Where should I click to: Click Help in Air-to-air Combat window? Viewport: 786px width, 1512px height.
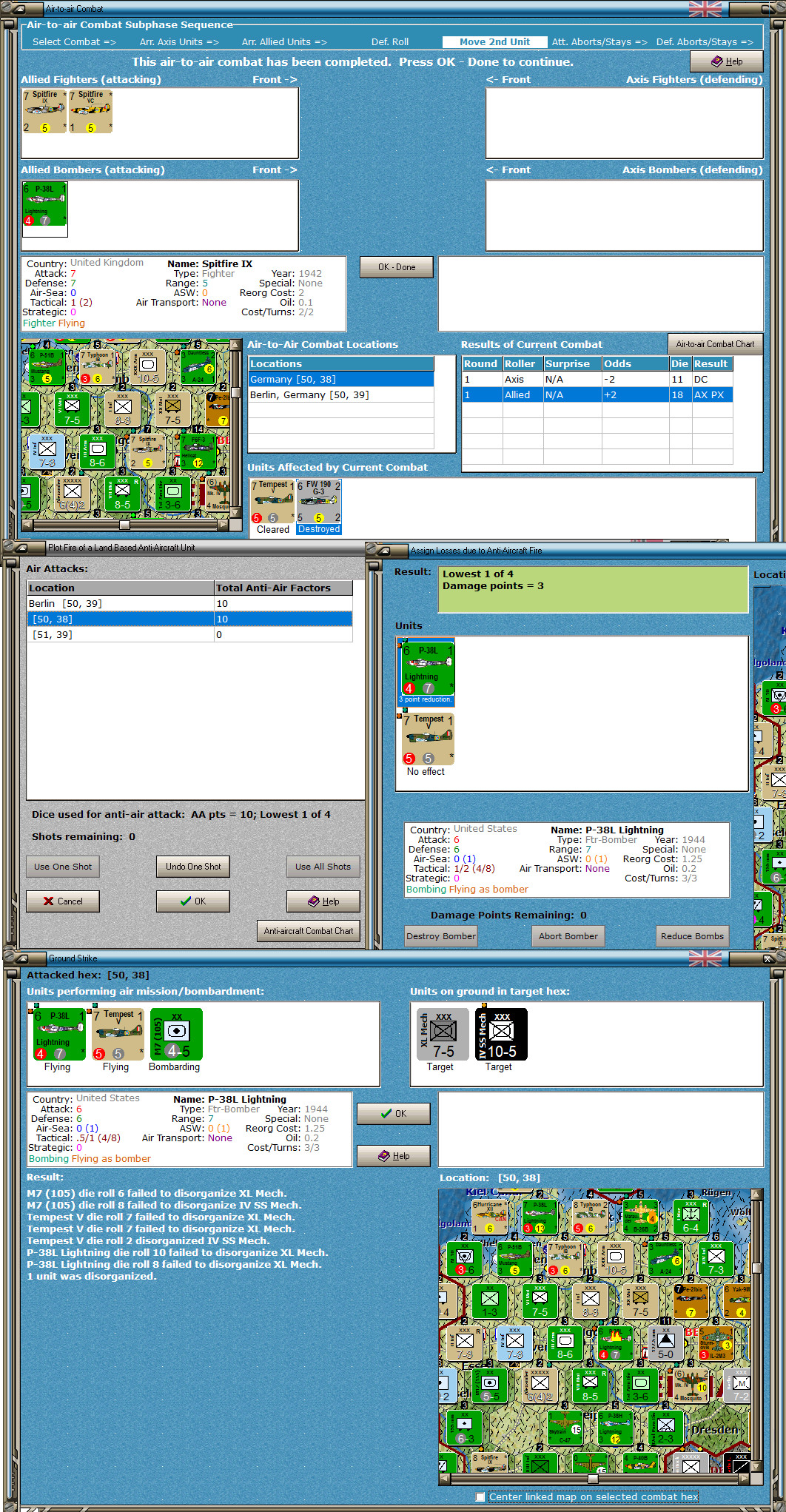727,61
